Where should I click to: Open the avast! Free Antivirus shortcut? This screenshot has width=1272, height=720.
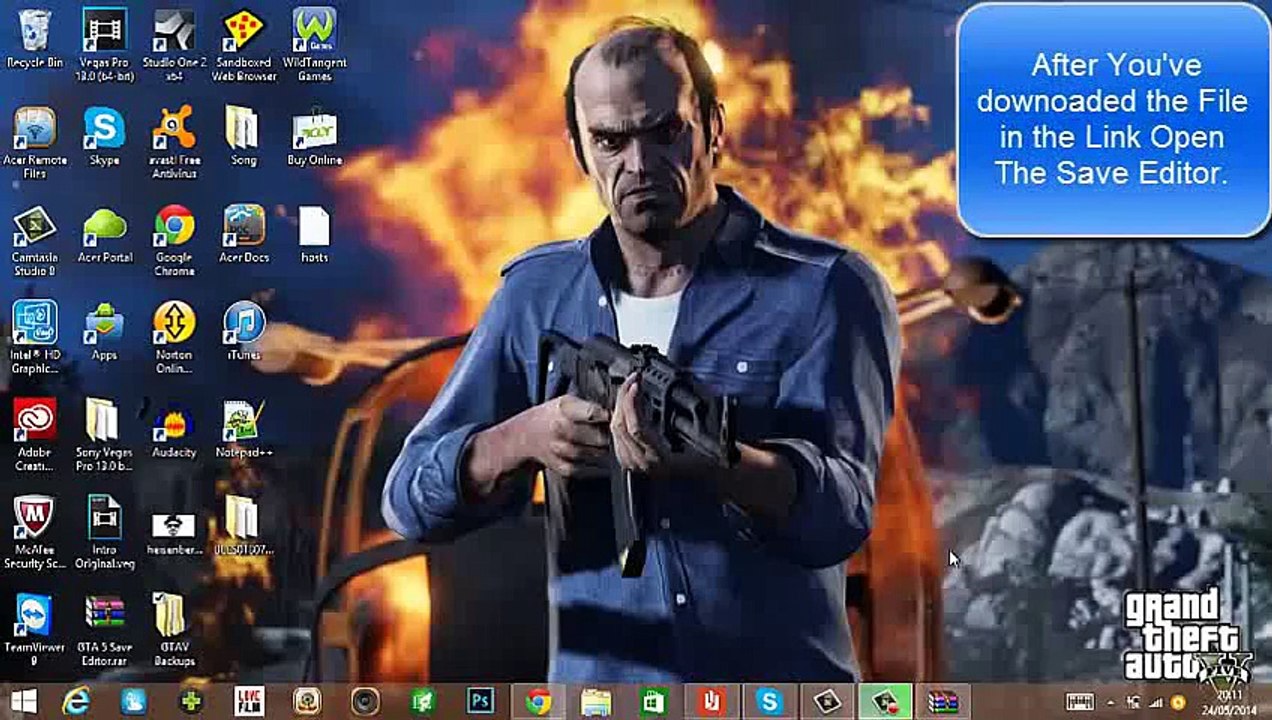click(174, 143)
